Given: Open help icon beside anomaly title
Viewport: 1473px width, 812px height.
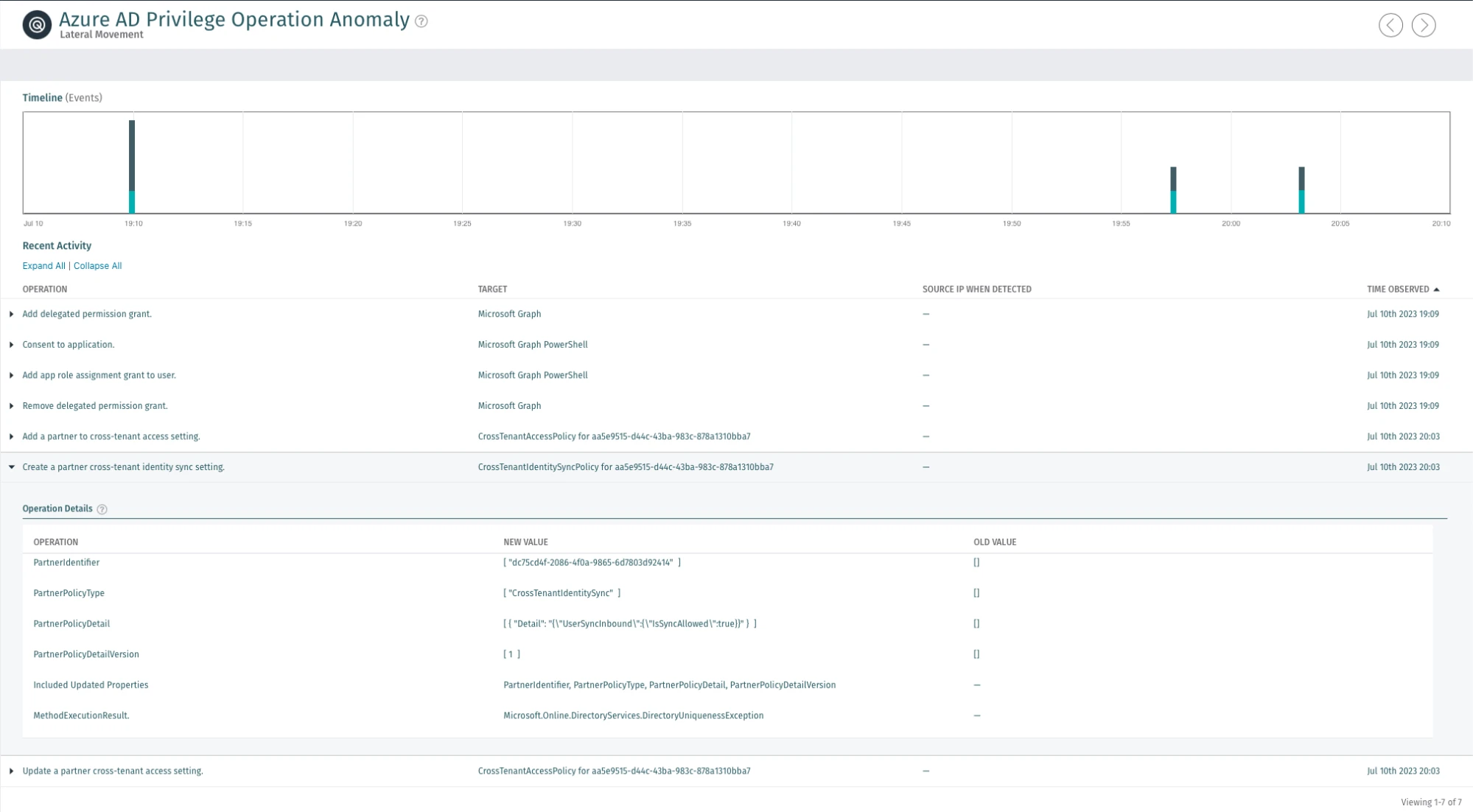Looking at the screenshot, I should tap(421, 21).
